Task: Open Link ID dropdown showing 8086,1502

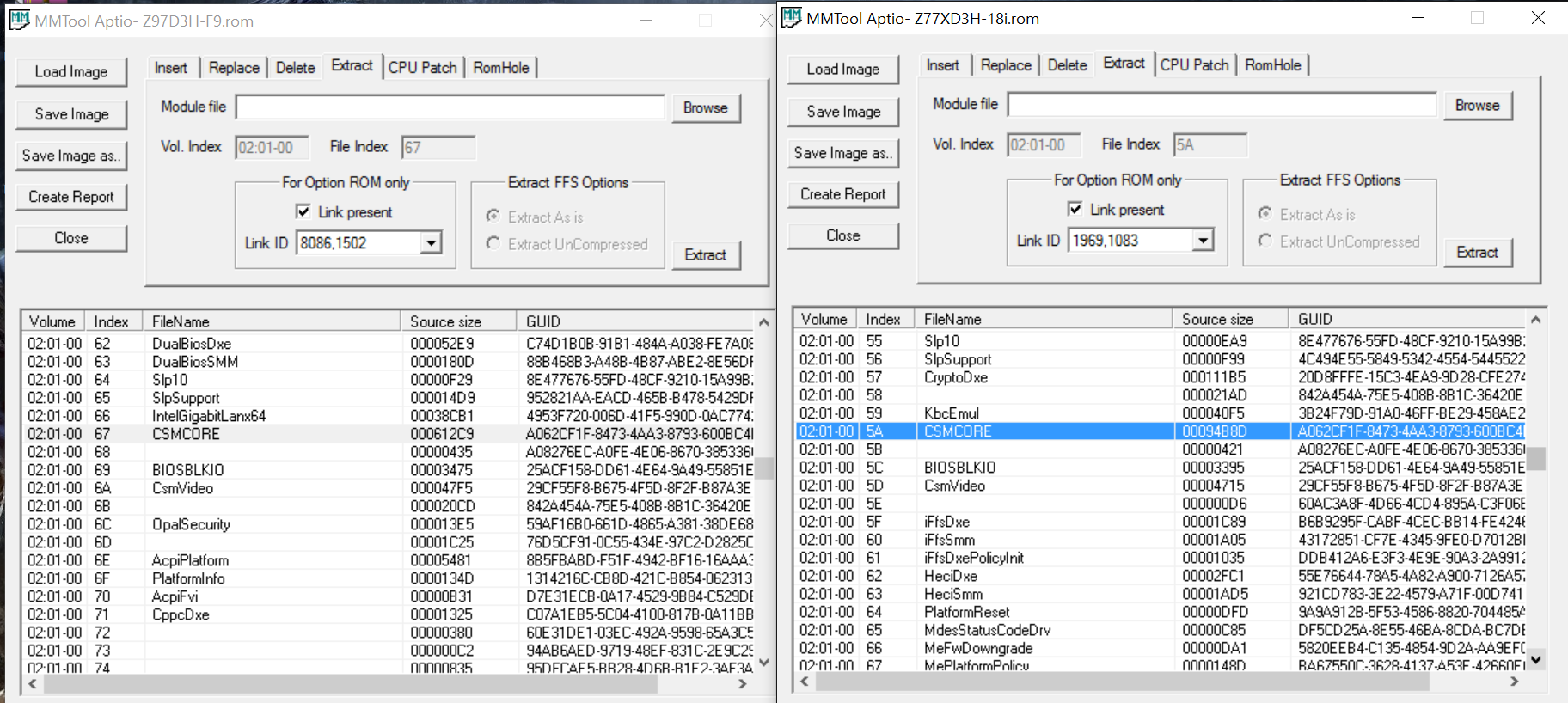Action: coord(432,243)
